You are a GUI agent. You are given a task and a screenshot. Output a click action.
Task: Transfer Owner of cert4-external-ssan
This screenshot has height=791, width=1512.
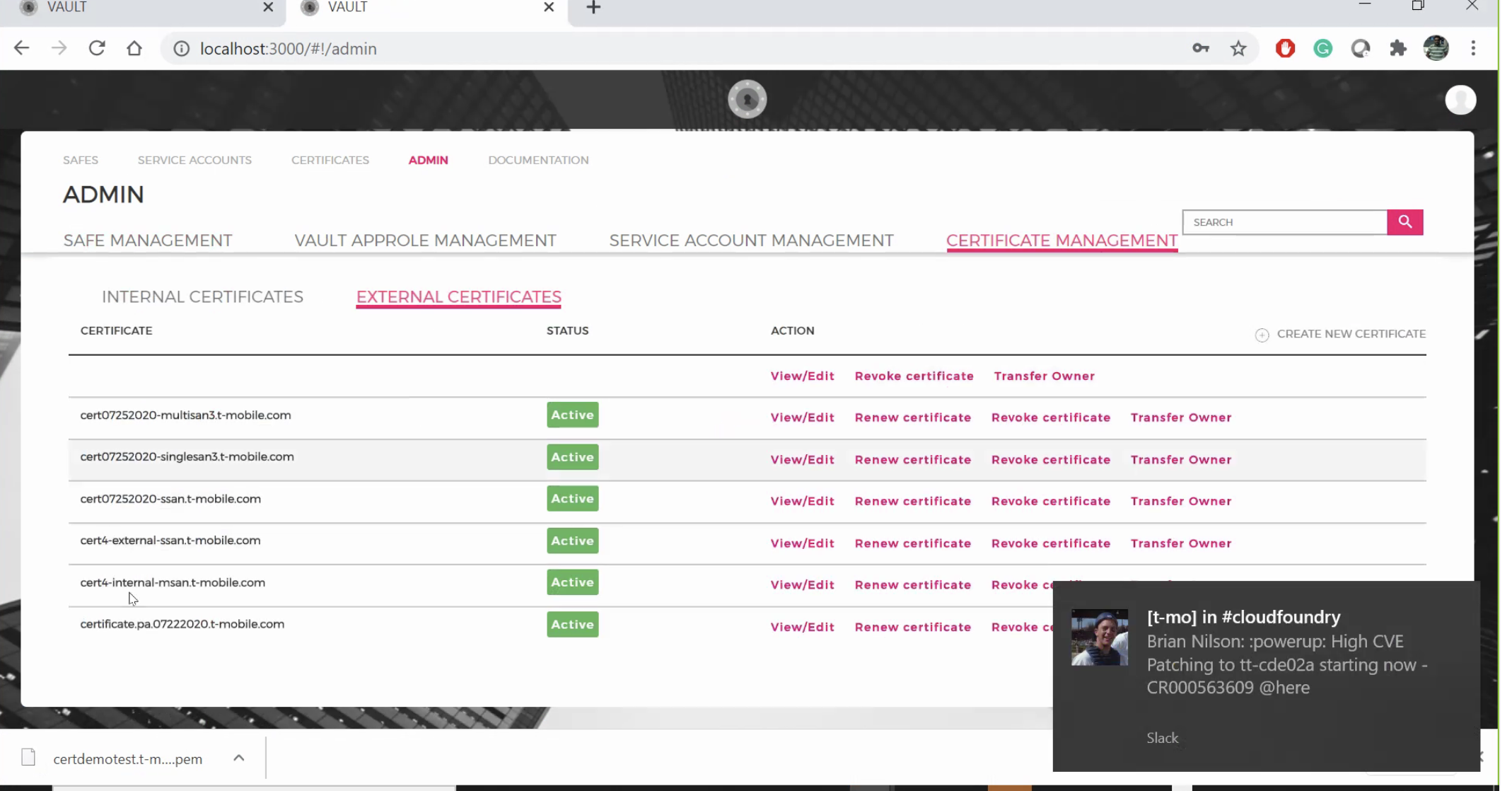(1180, 543)
